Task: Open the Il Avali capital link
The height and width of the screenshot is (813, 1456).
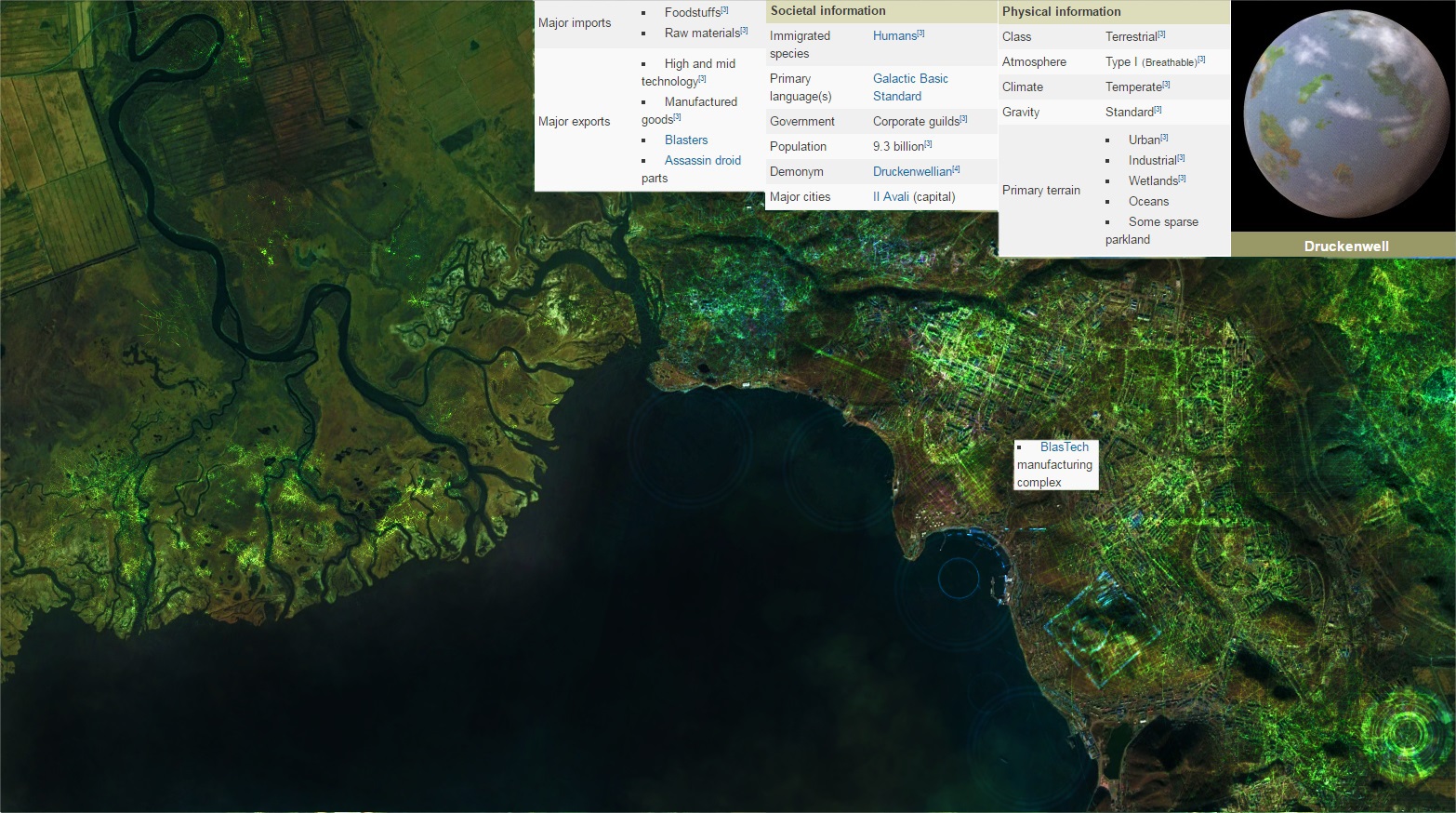Action: (x=891, y=197)
